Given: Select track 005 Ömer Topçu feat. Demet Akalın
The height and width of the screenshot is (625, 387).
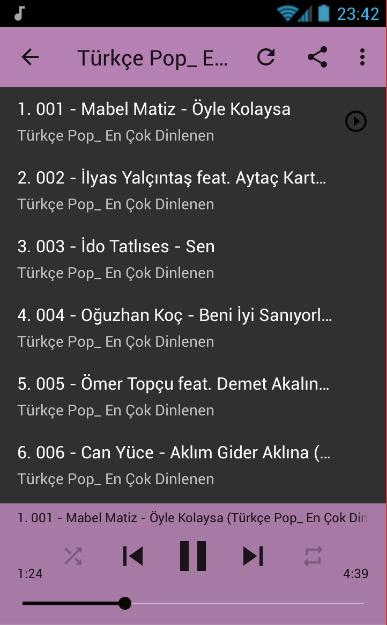Looking at the screenshot, I should pos(193,397).
